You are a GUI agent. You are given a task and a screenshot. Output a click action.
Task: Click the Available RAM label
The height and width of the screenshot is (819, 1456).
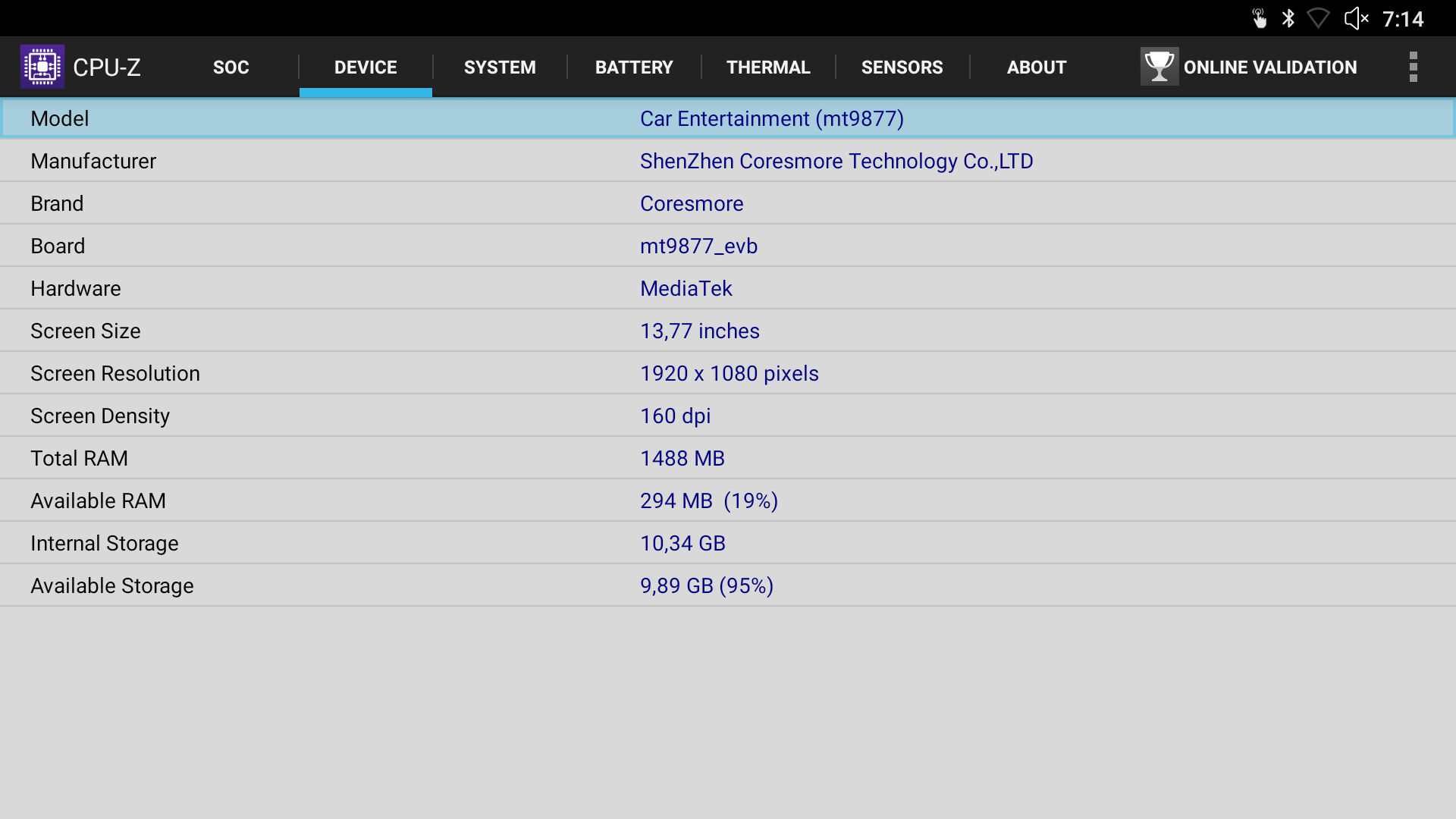tap(98, 501)
